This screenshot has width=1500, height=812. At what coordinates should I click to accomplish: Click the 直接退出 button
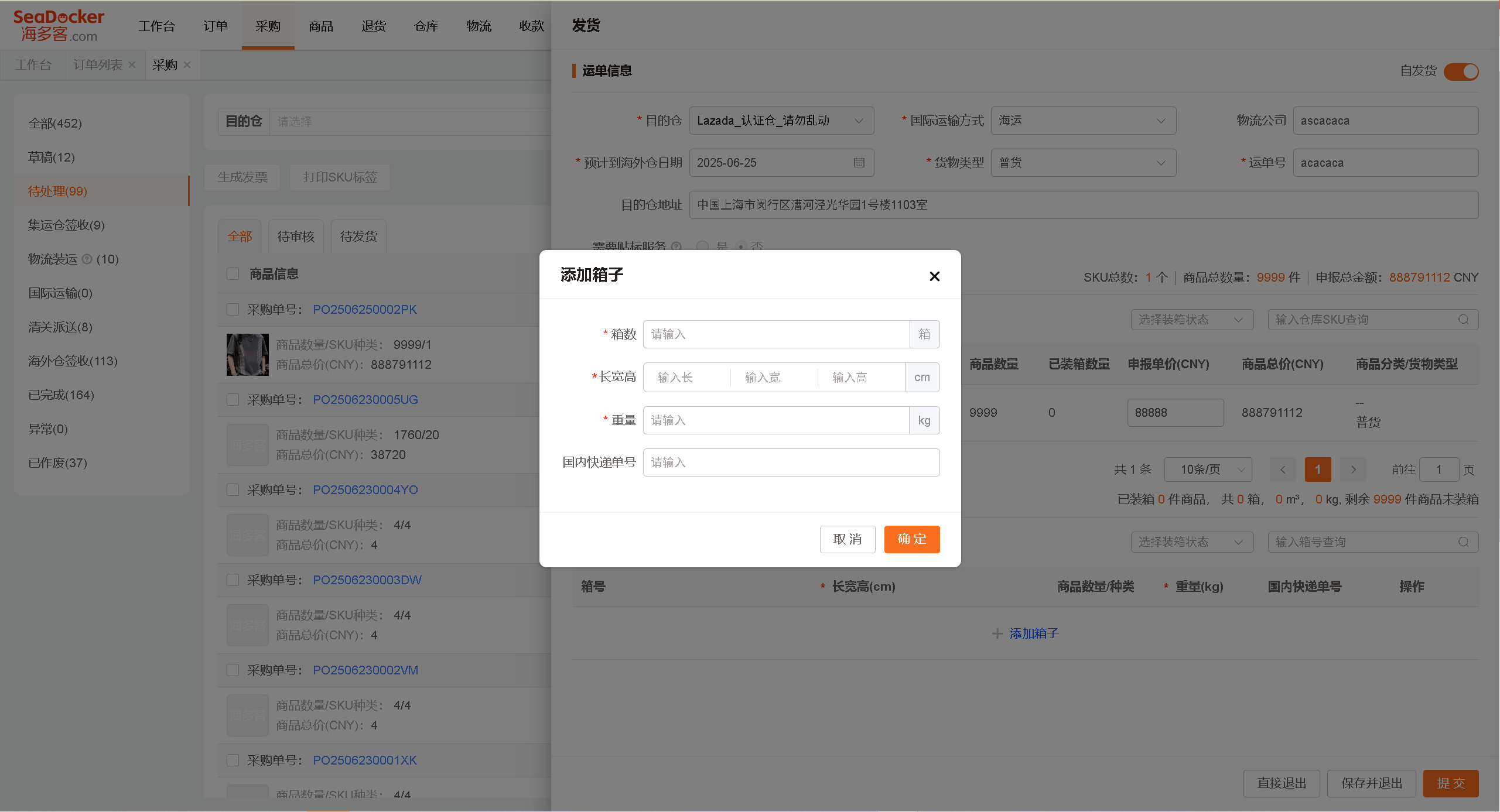point(1282,783)
